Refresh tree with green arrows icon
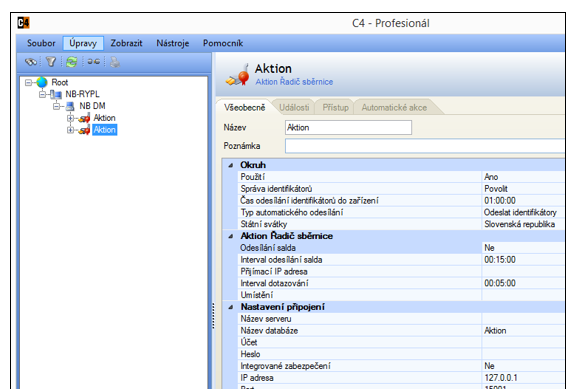This screenshot has height=389, width=572. (72, 62)
